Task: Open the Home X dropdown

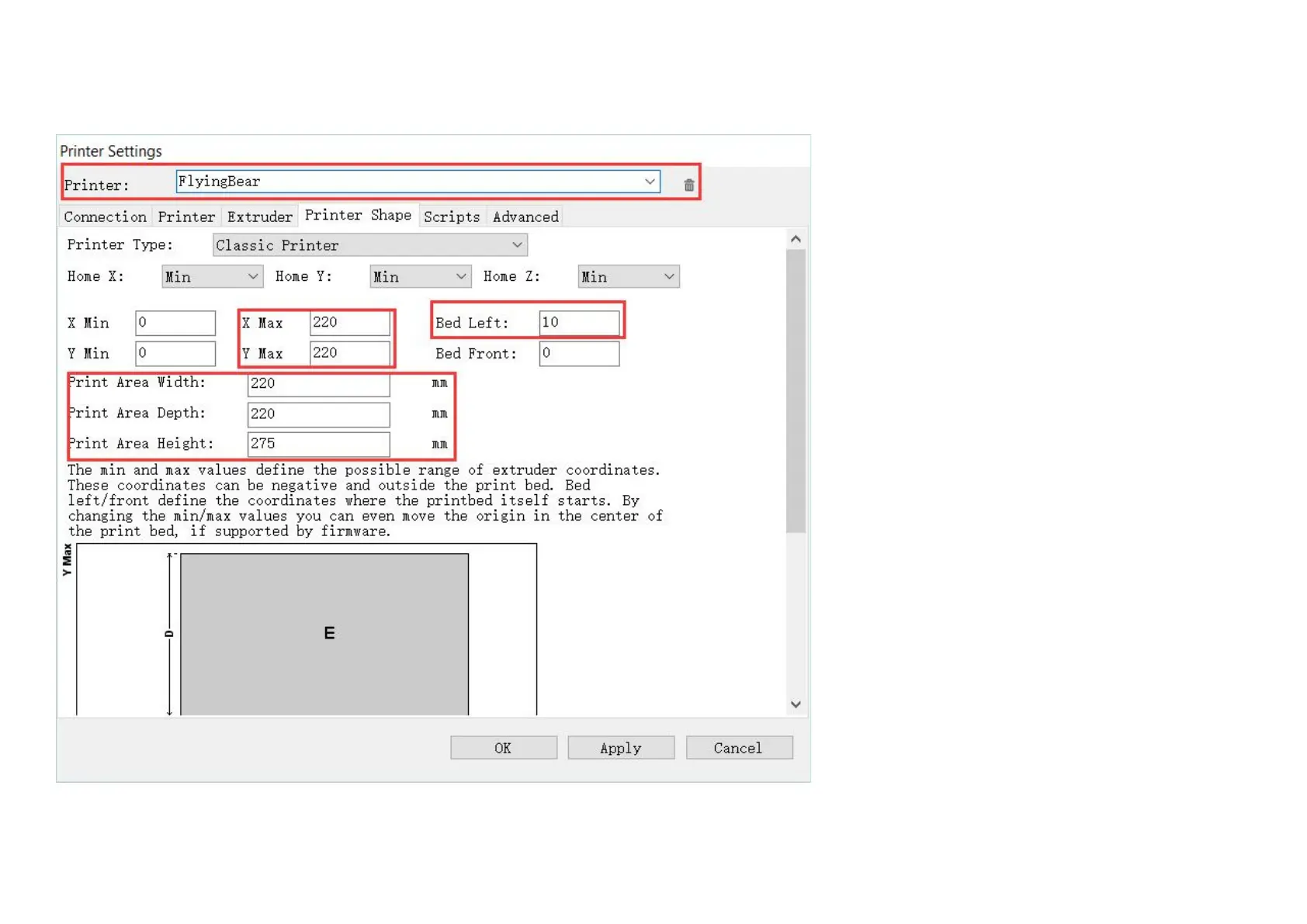Action: click(212, 277)
